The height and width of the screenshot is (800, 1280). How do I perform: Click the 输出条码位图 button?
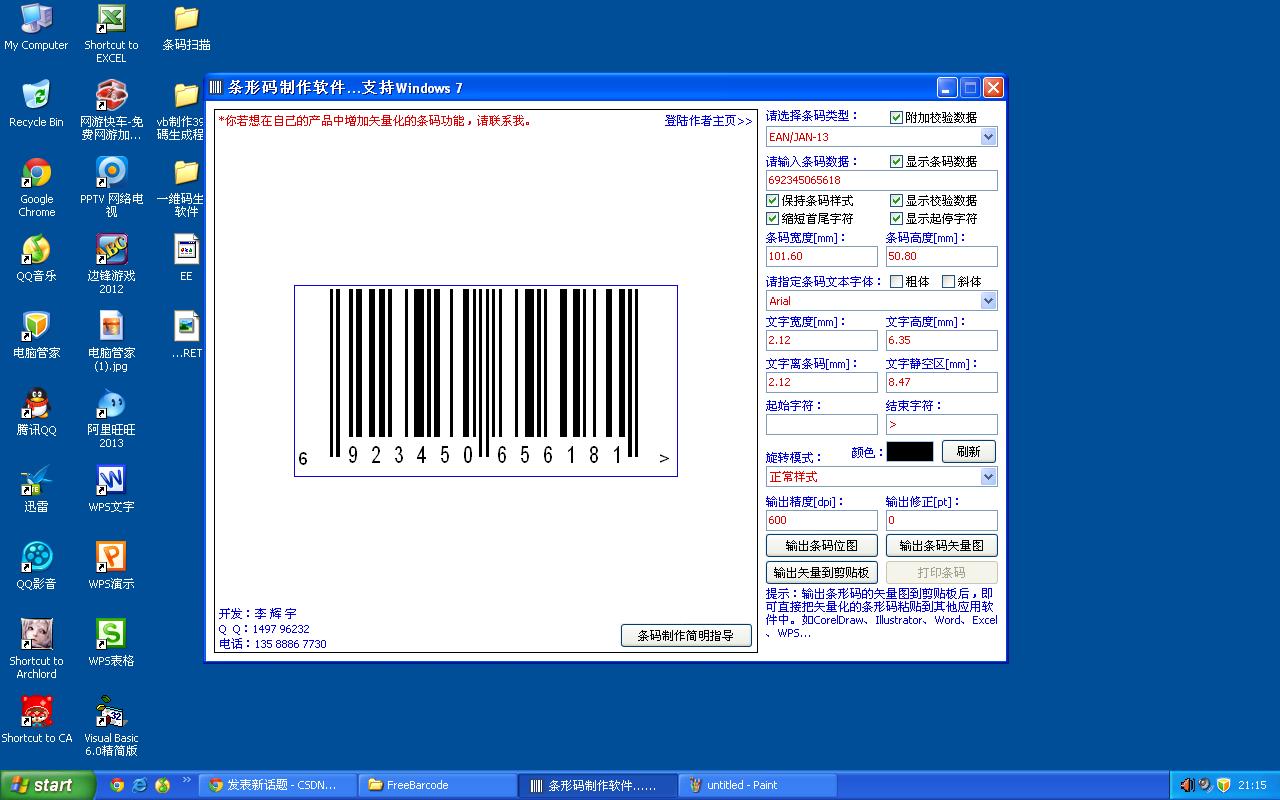click(x=822, y=546)
